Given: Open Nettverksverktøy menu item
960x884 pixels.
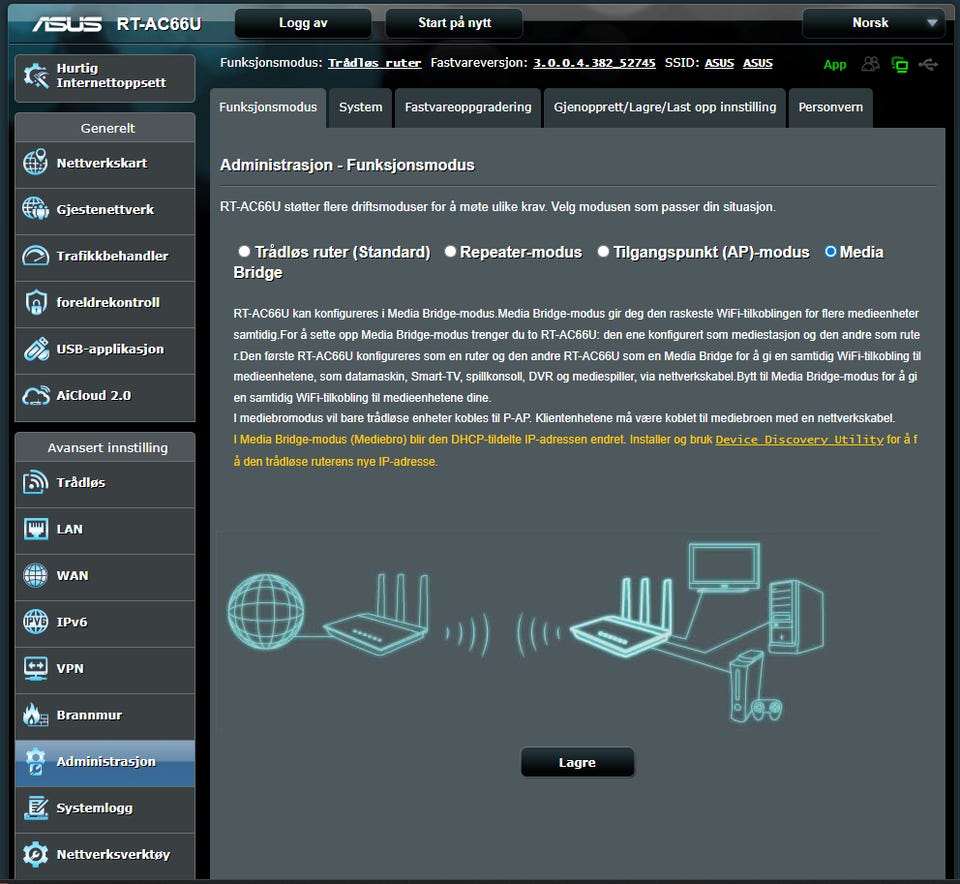Looking at the screenshot, I should (x=105, y=855).
